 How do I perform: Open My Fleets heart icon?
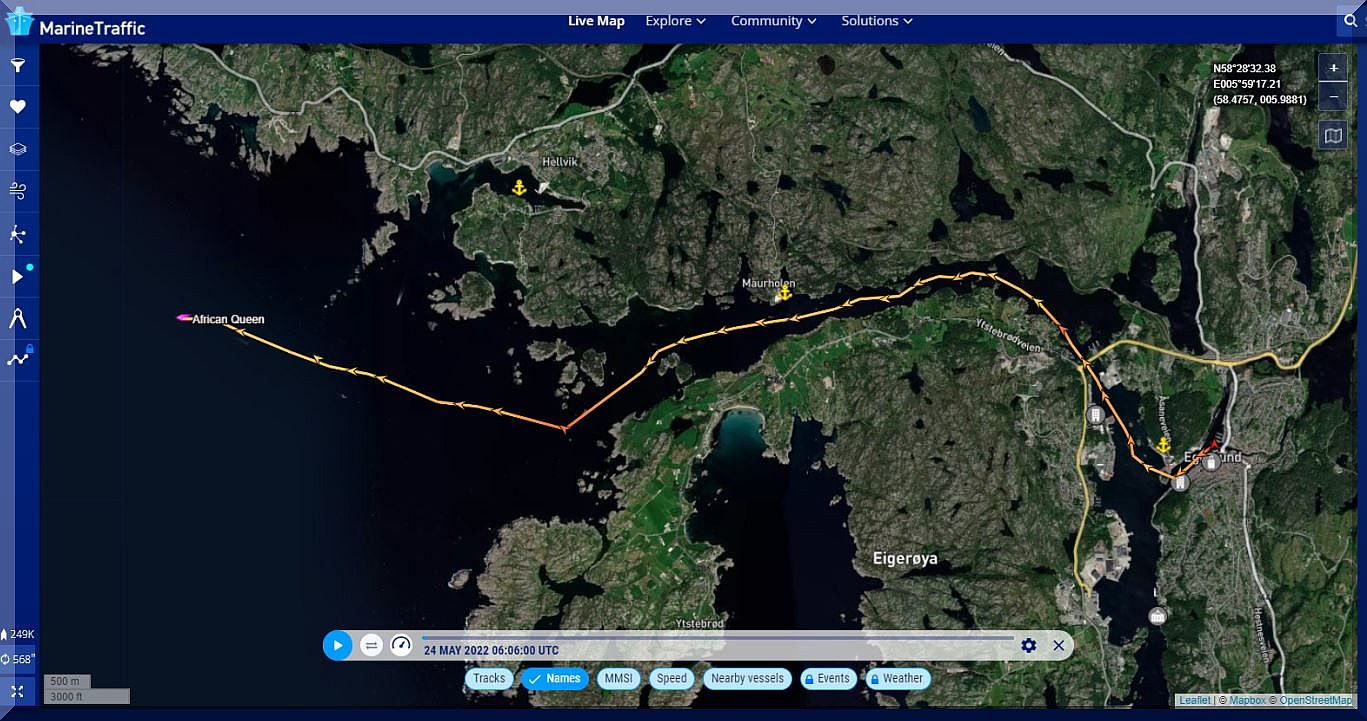[x=17, y=107]
